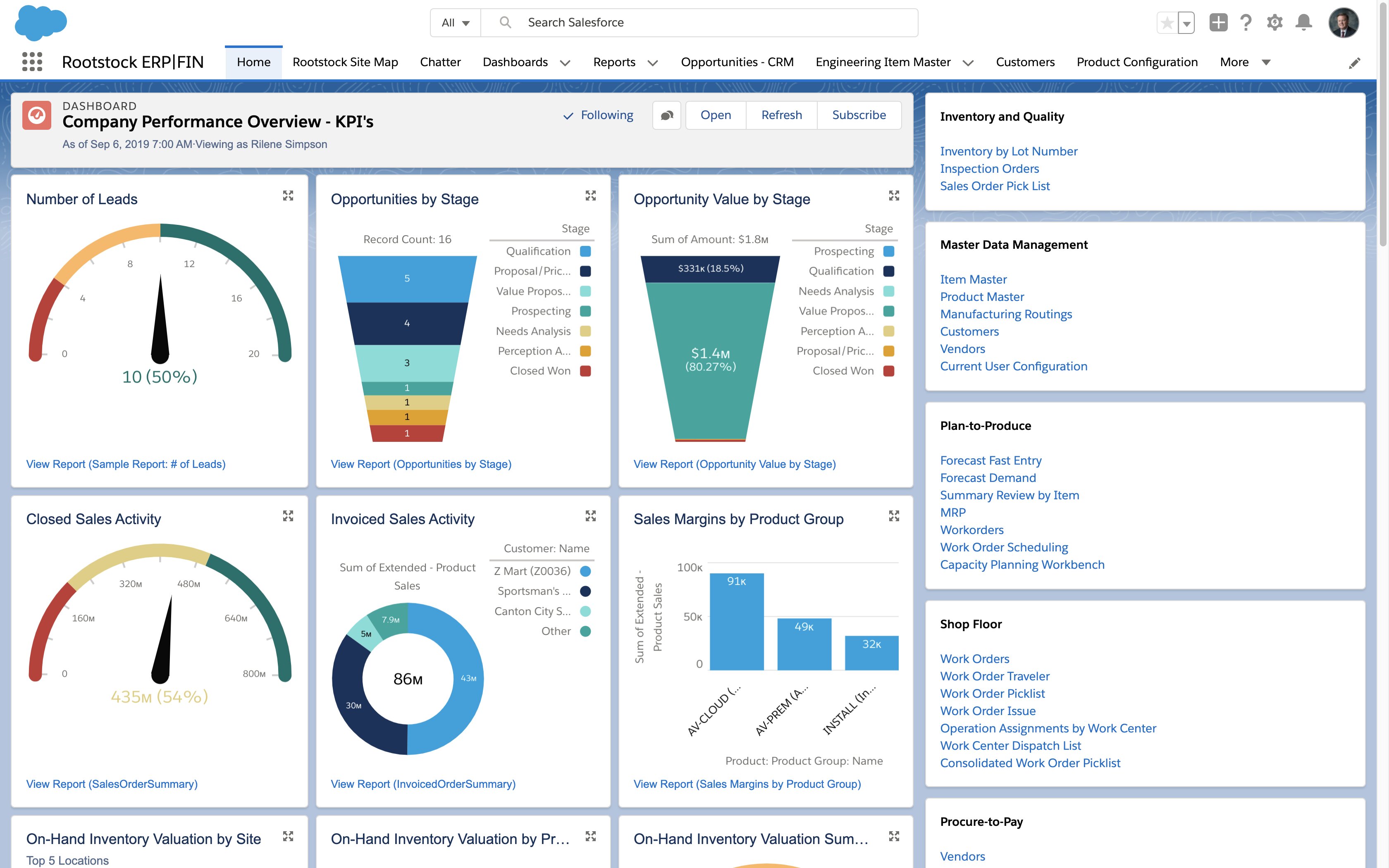Click the notifications bell icon
This screenshot has width=1389, height=868.
click(x=1303, y=22)
